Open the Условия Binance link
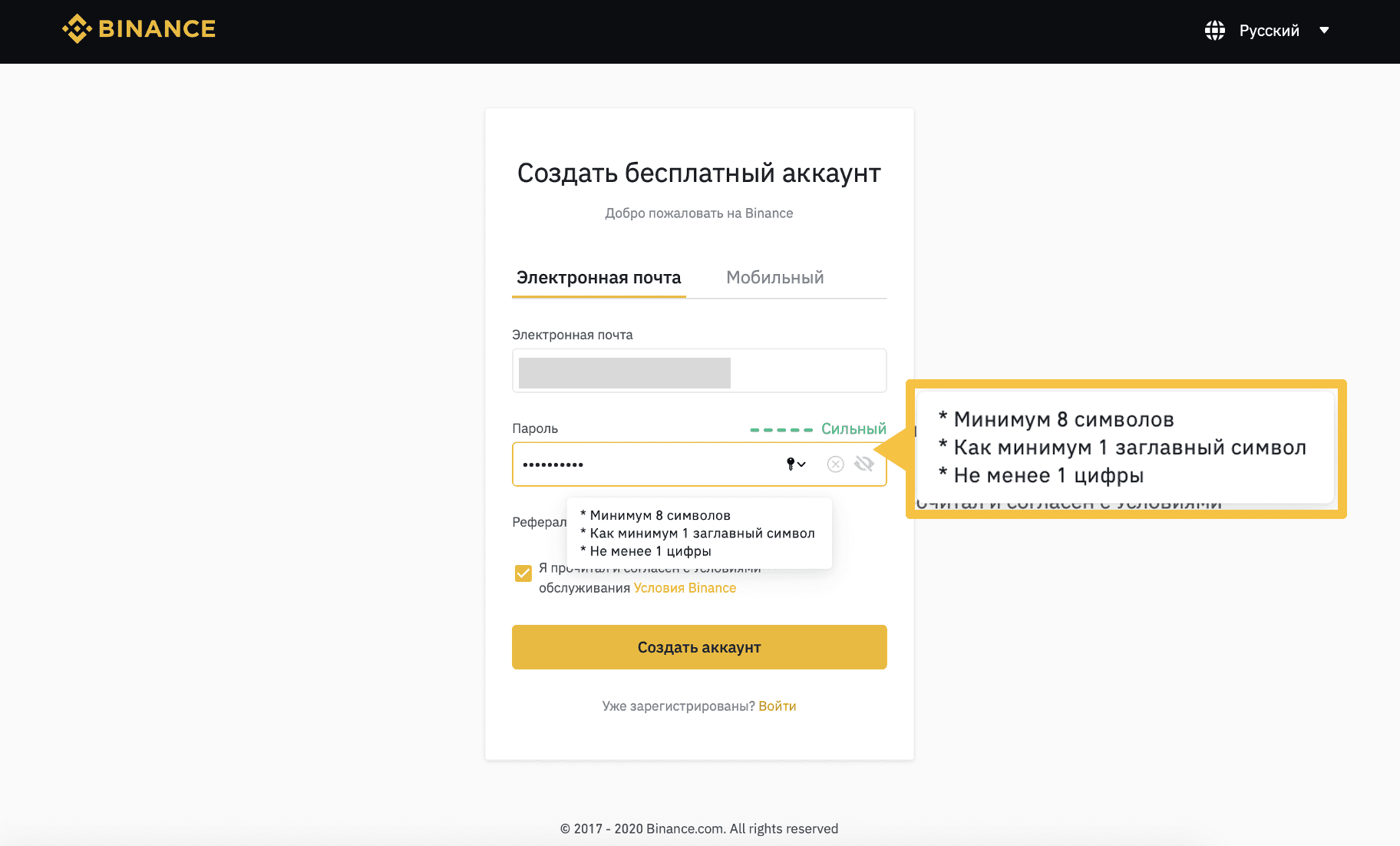The image size is (1400, 846). [685, 588]
